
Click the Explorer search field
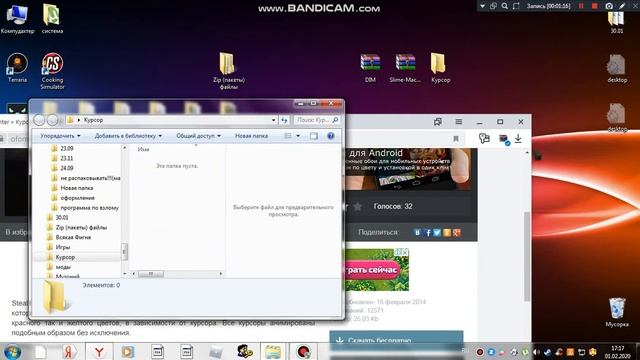tap(316, 120)
